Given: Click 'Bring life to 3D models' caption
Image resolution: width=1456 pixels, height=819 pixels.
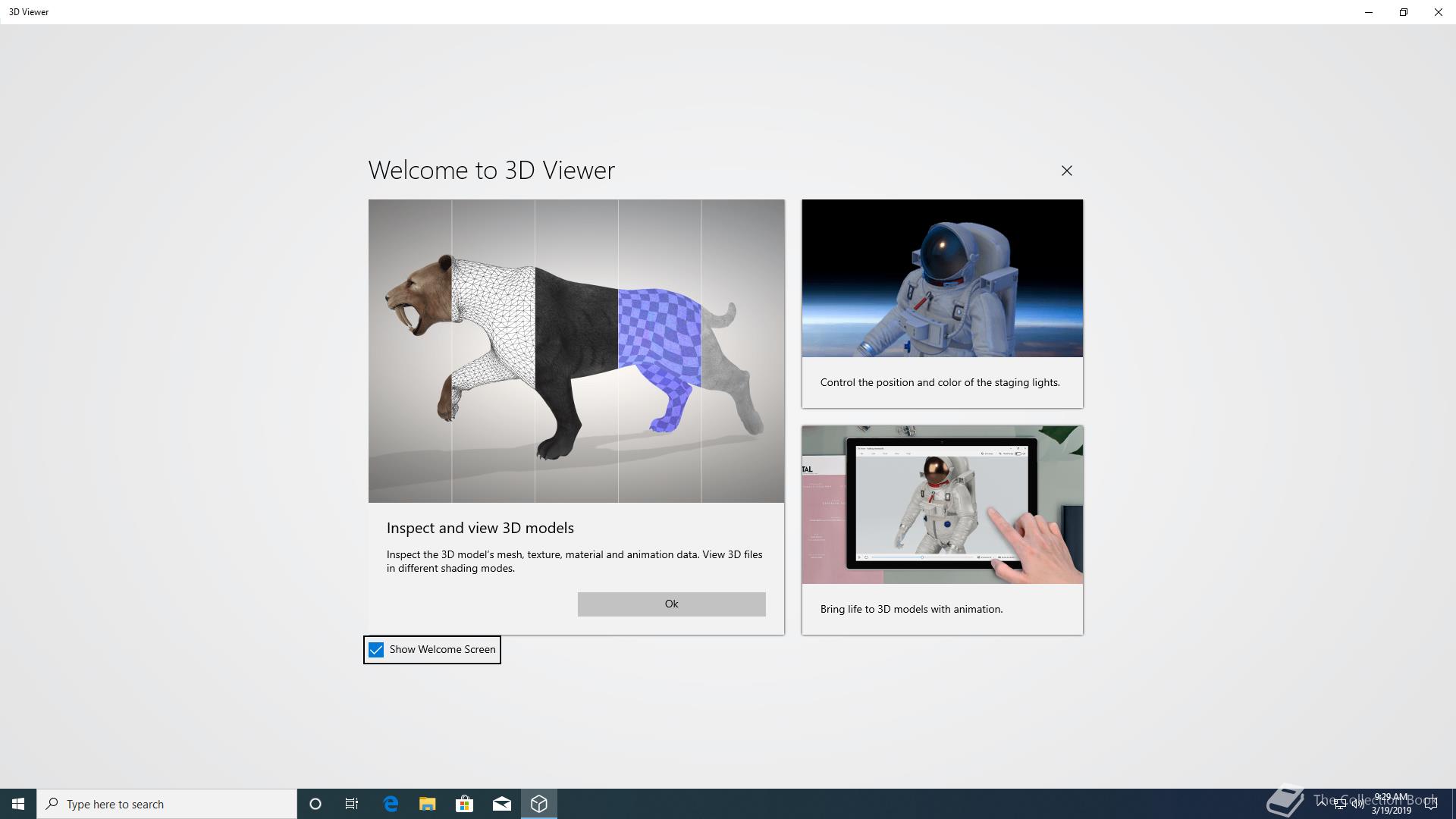Looking at the screenshot, I should click(912, 609).
